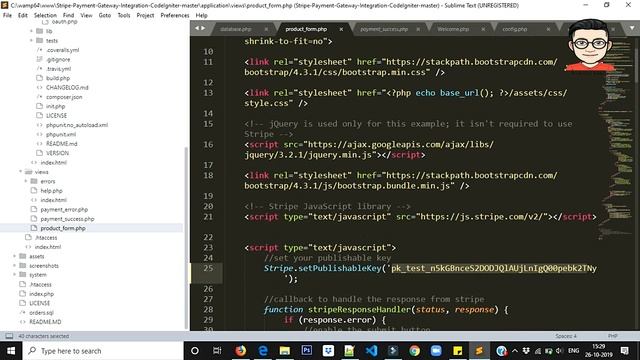
Task: Click the README.MD file icon
Action: [x=22, y=322]
